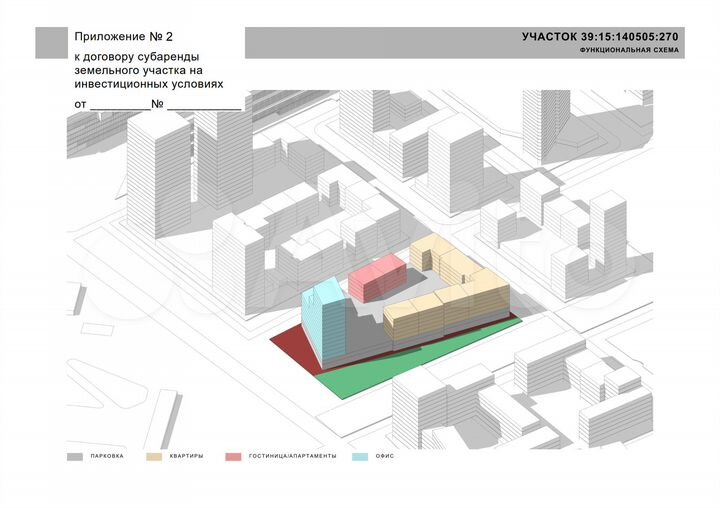Viewport: 720px width, 508px height.
Task: Select the ОФИС legend label
Action: point(385,456)
